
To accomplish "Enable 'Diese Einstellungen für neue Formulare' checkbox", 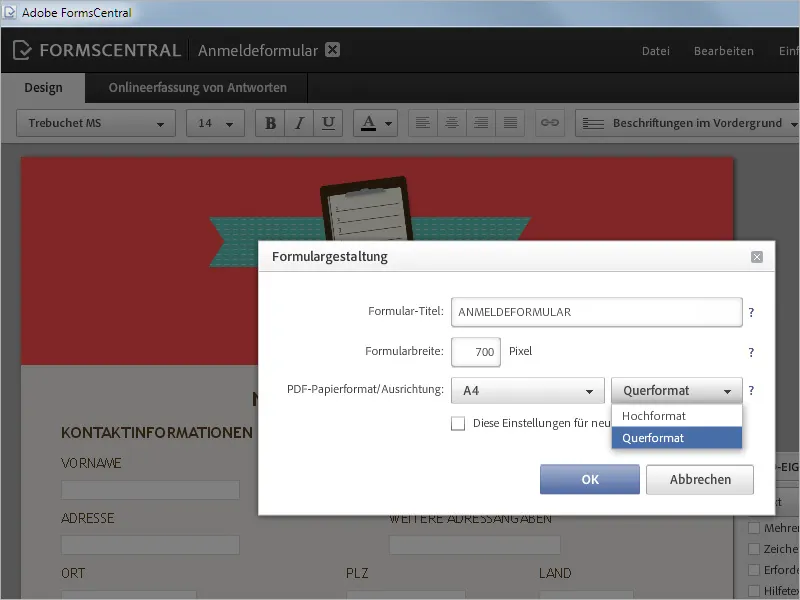I will pyautogui.click(x=458, y=423).
